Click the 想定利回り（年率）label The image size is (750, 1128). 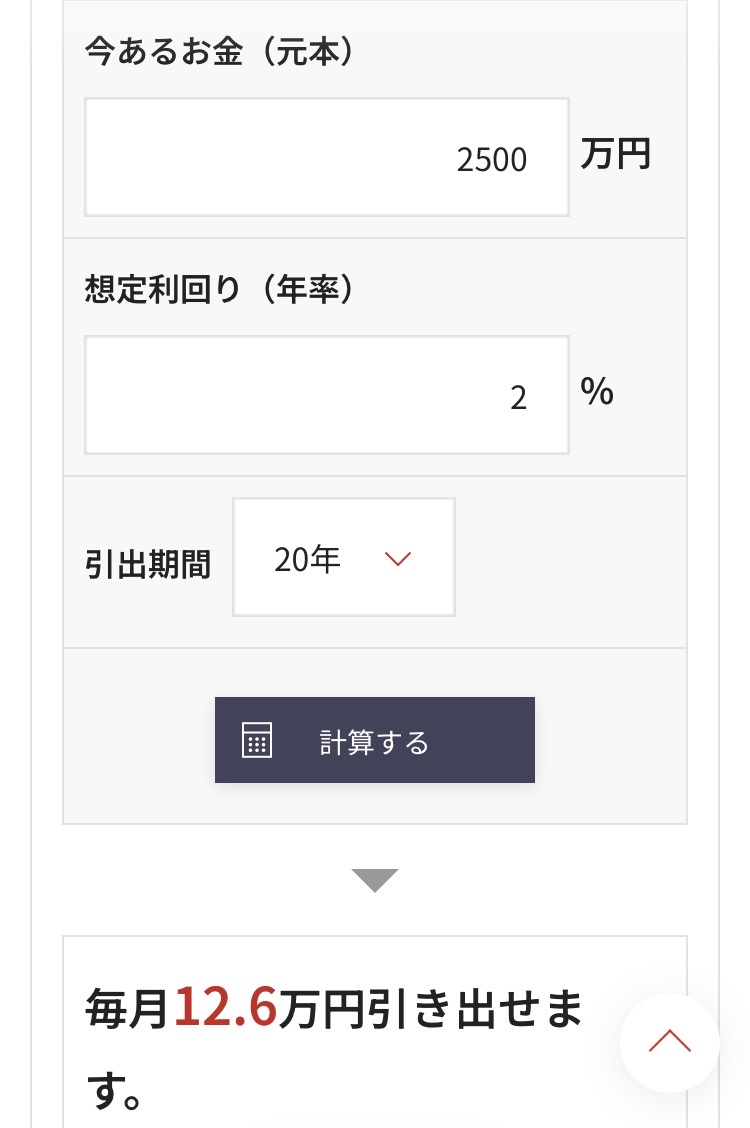pyautogui.click(x=220, y=290)
